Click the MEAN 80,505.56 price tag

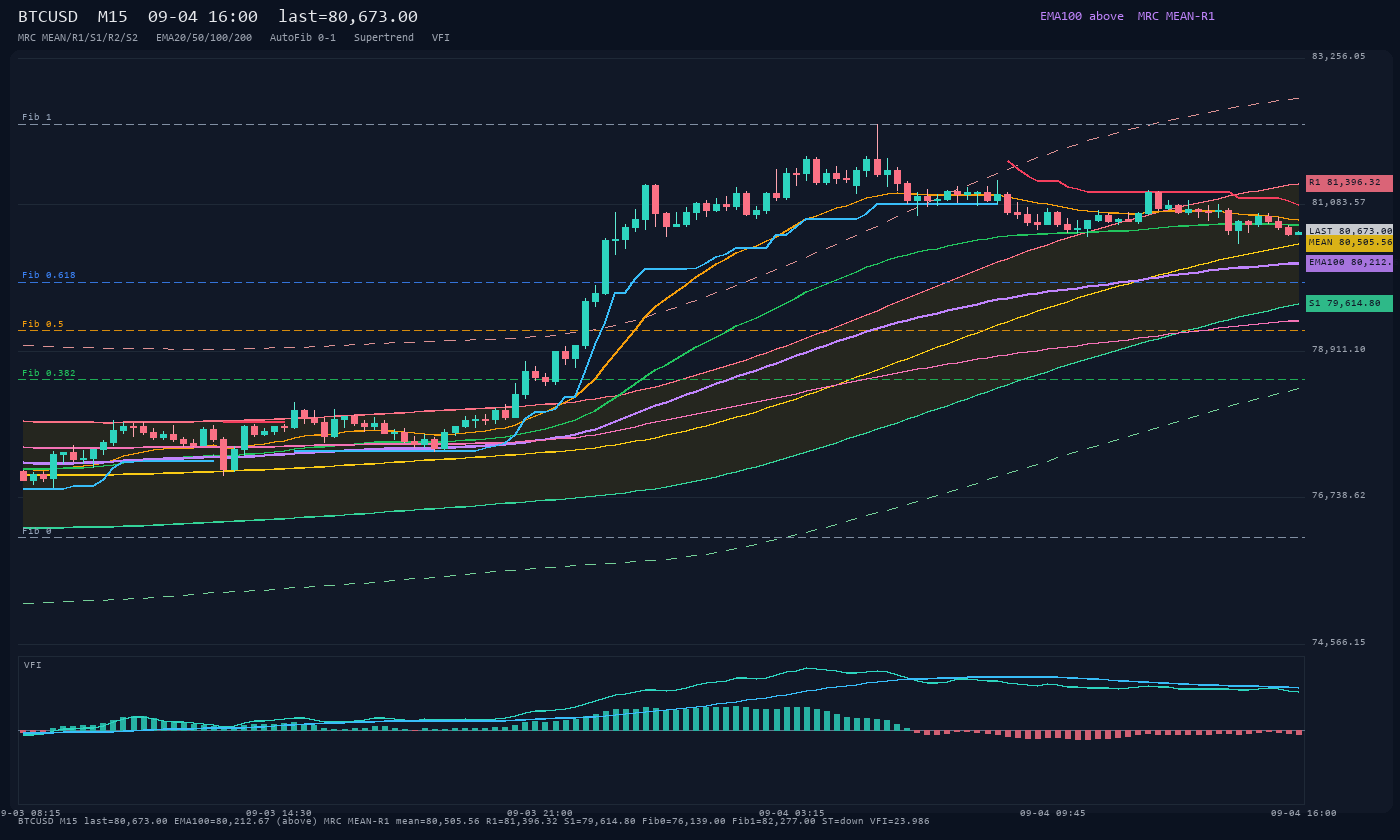[1349, 243]
